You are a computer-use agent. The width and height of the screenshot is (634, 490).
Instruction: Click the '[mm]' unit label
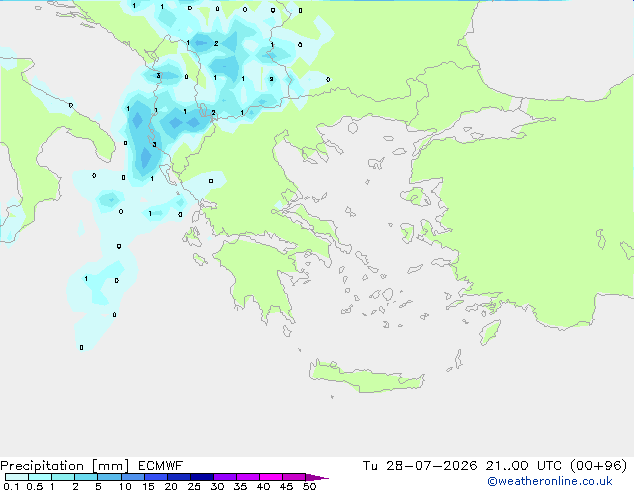(111, 466)
